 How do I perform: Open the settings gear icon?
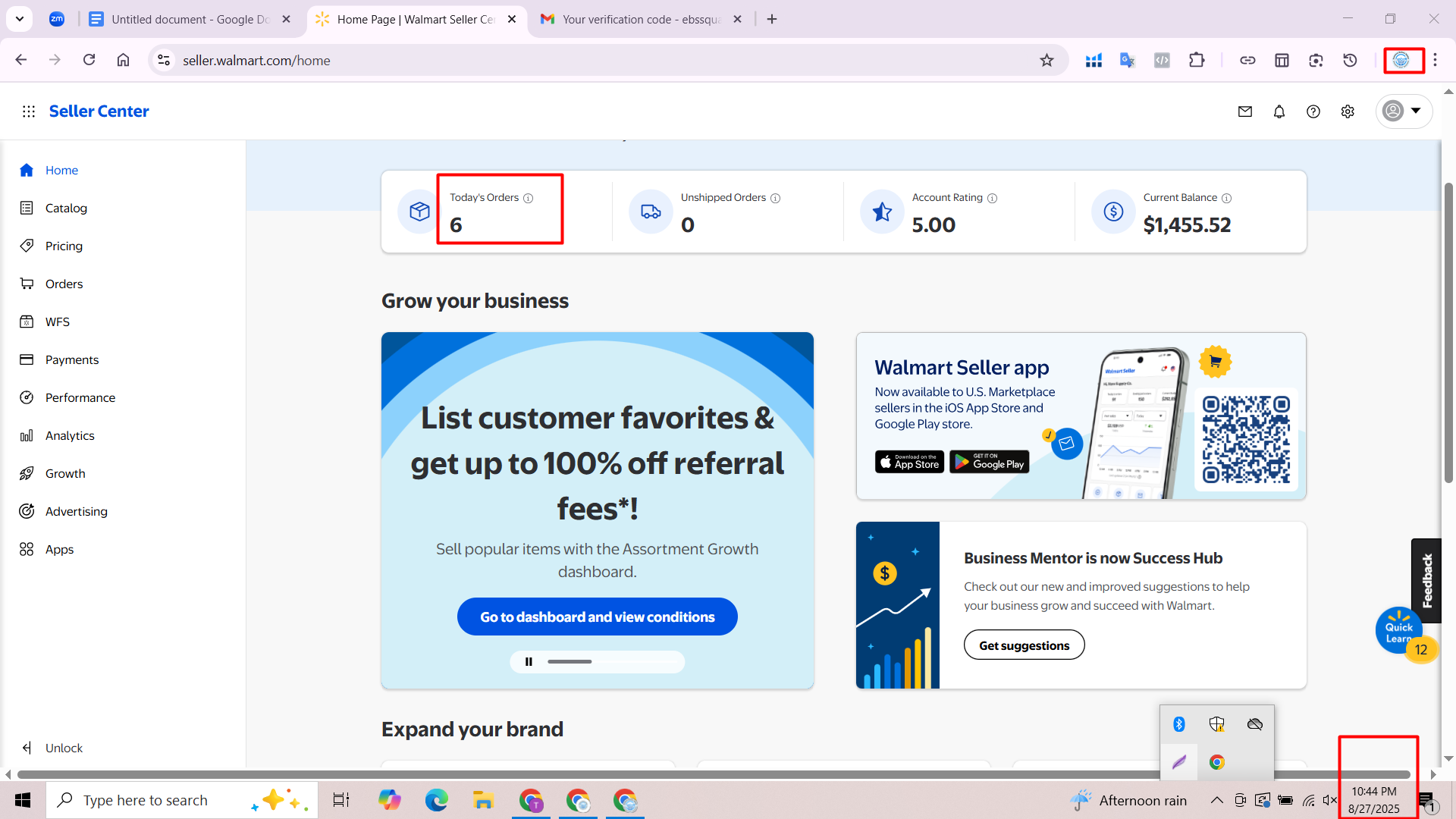(1348, 111)
